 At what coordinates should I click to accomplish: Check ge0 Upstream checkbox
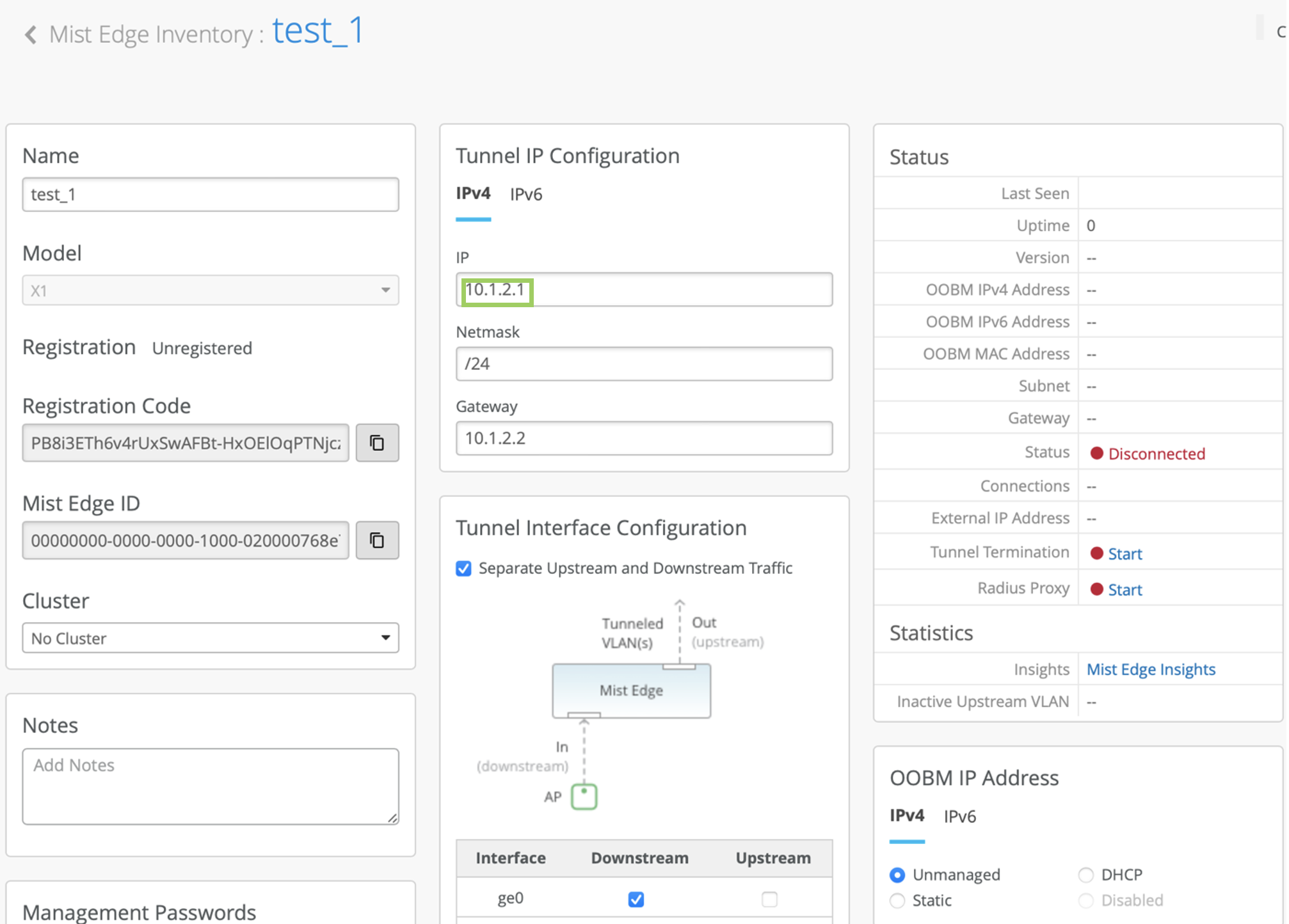pos(769,899)
